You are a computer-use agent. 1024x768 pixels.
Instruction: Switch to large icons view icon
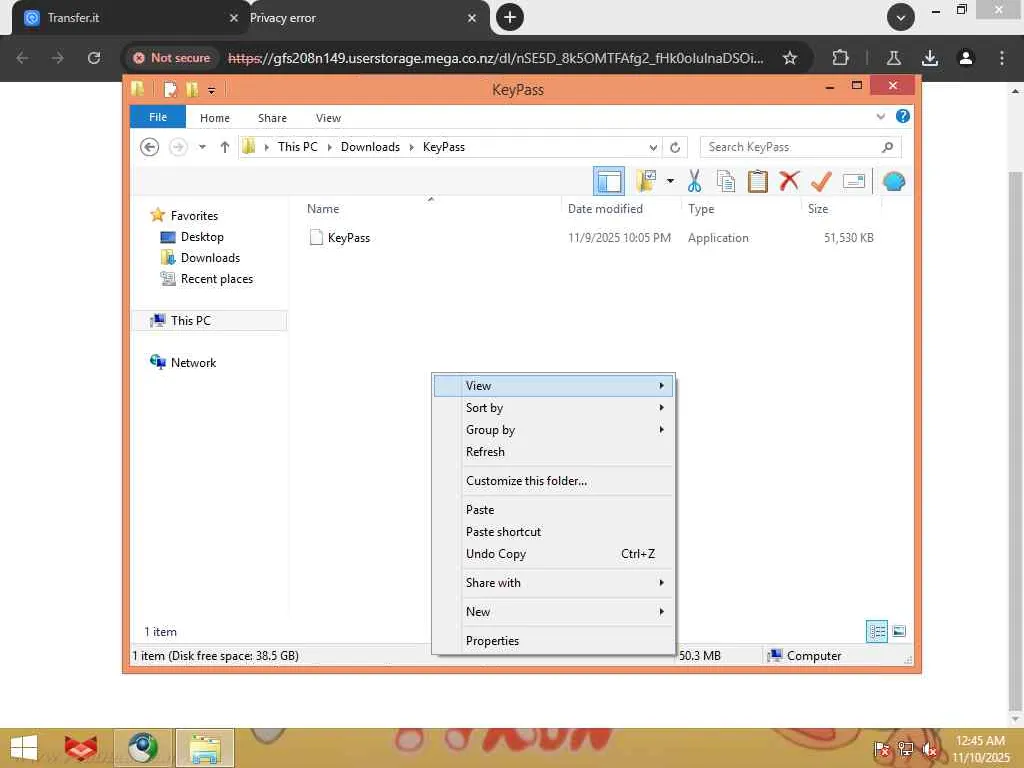point(899,632)
